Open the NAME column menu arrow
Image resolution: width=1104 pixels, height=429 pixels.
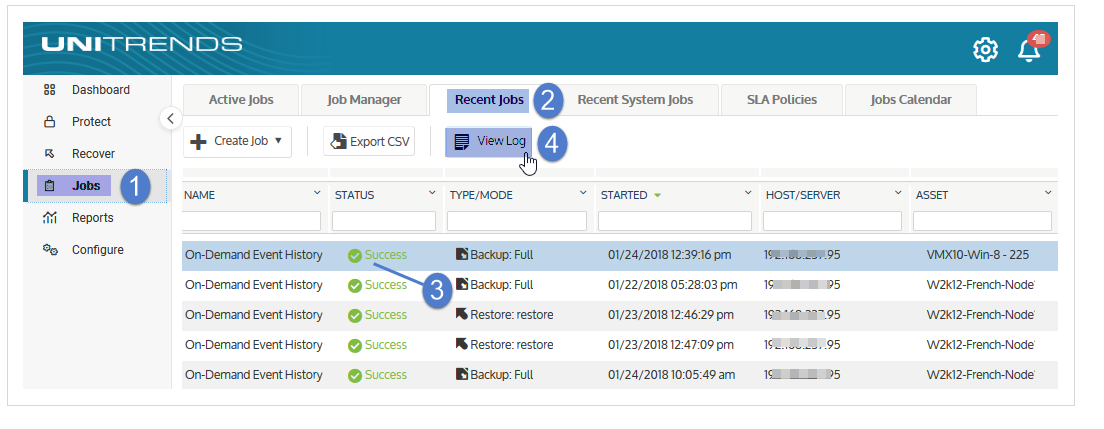317,193
